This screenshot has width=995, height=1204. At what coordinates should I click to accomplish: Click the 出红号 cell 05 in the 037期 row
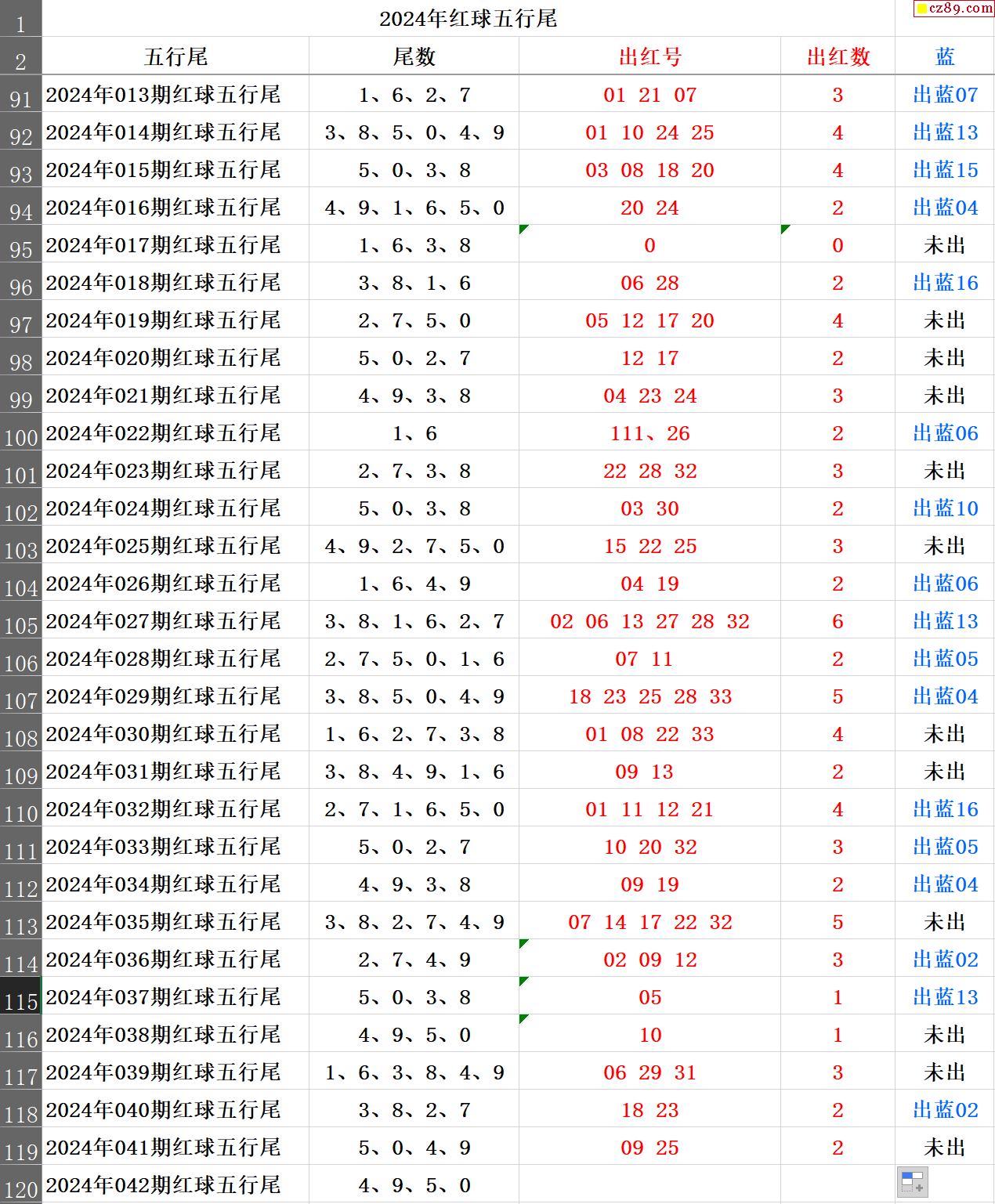point(649,997)
